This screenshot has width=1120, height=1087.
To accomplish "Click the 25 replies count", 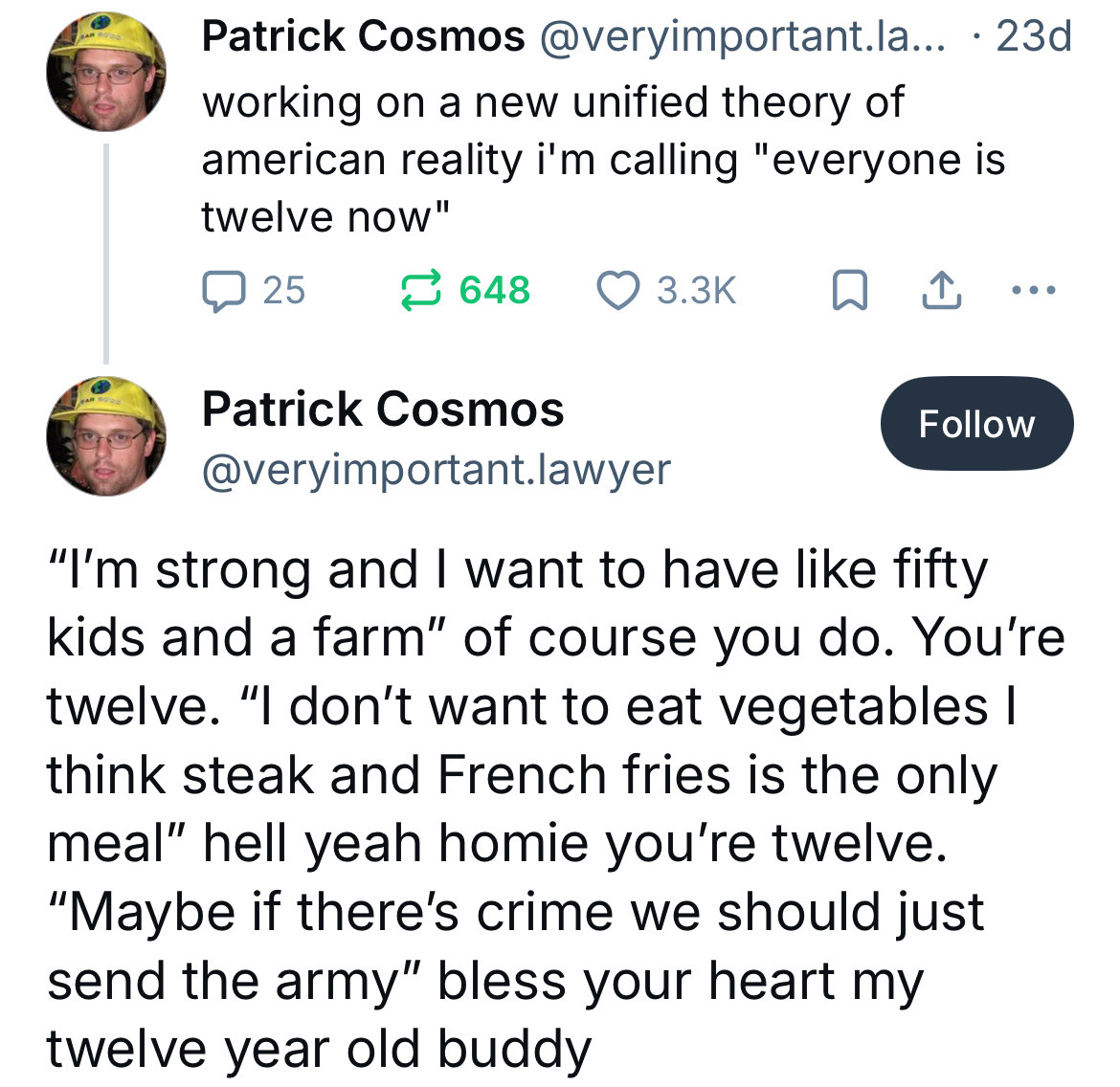I will [284, 291].
